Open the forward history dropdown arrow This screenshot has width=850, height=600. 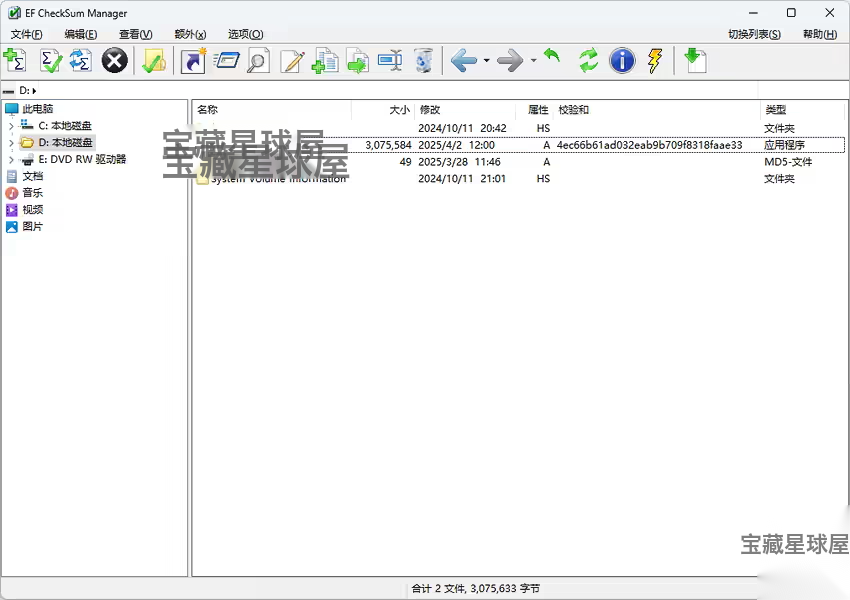[533, 60]
